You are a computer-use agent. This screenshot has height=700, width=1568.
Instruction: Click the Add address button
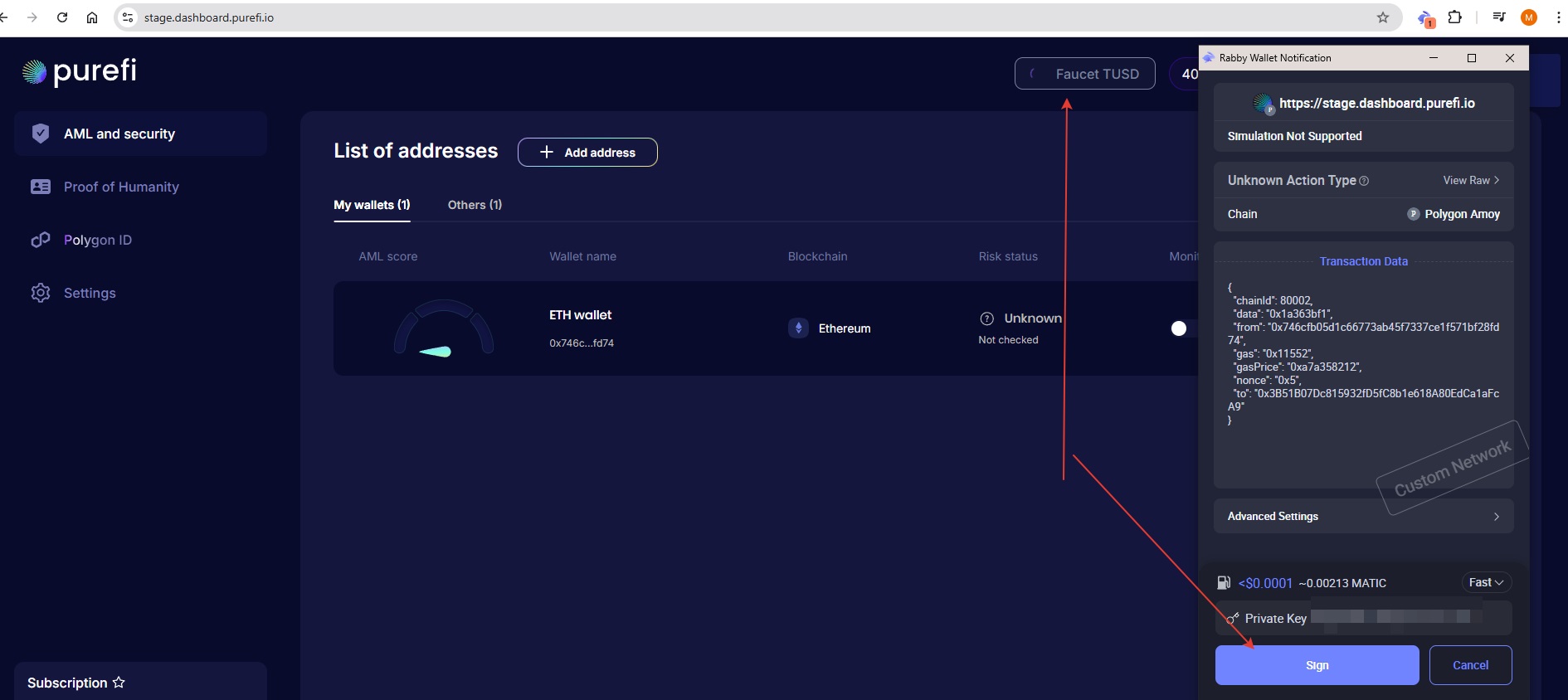tap(587, 153)
